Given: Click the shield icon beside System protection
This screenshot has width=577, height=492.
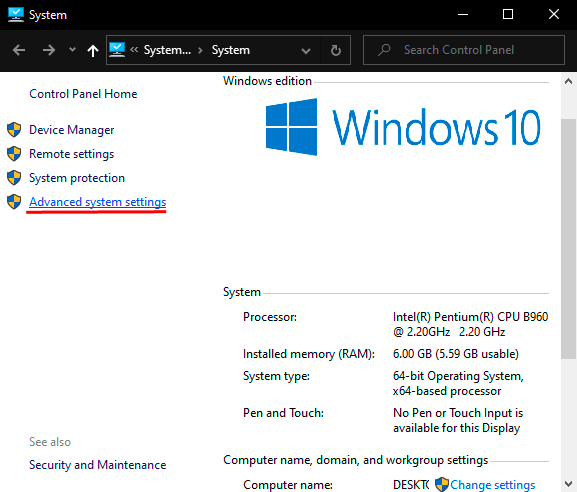Looking at the screenshot, I should click(x=14, y=178).
